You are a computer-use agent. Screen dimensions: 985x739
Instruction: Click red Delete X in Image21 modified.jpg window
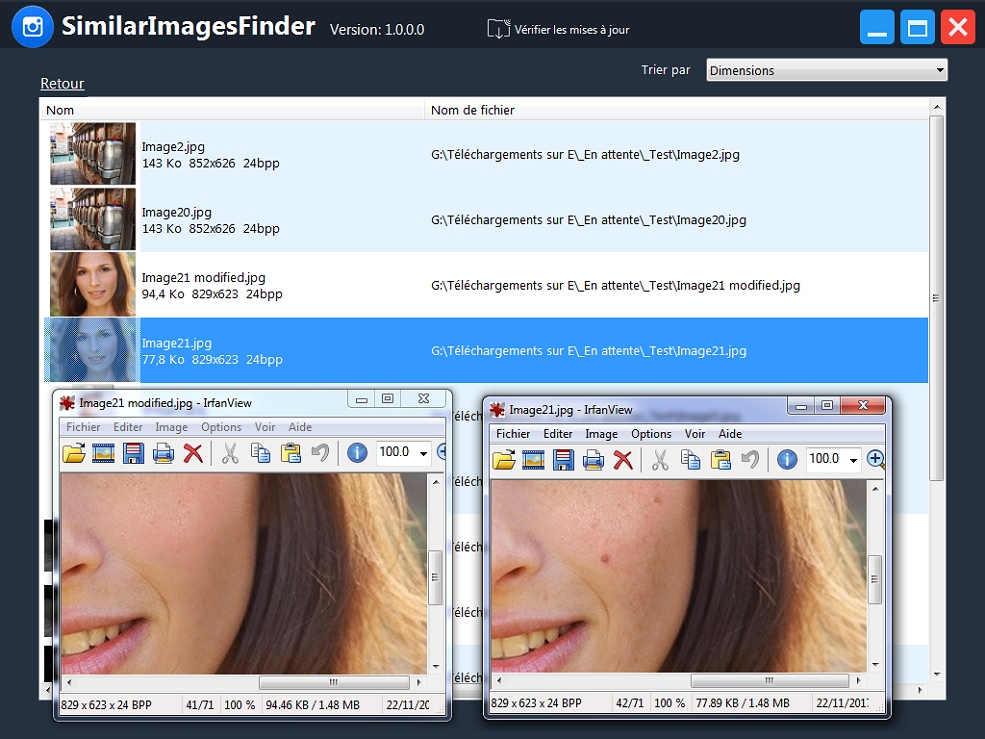pyautogui.click(x=193, y=452)
